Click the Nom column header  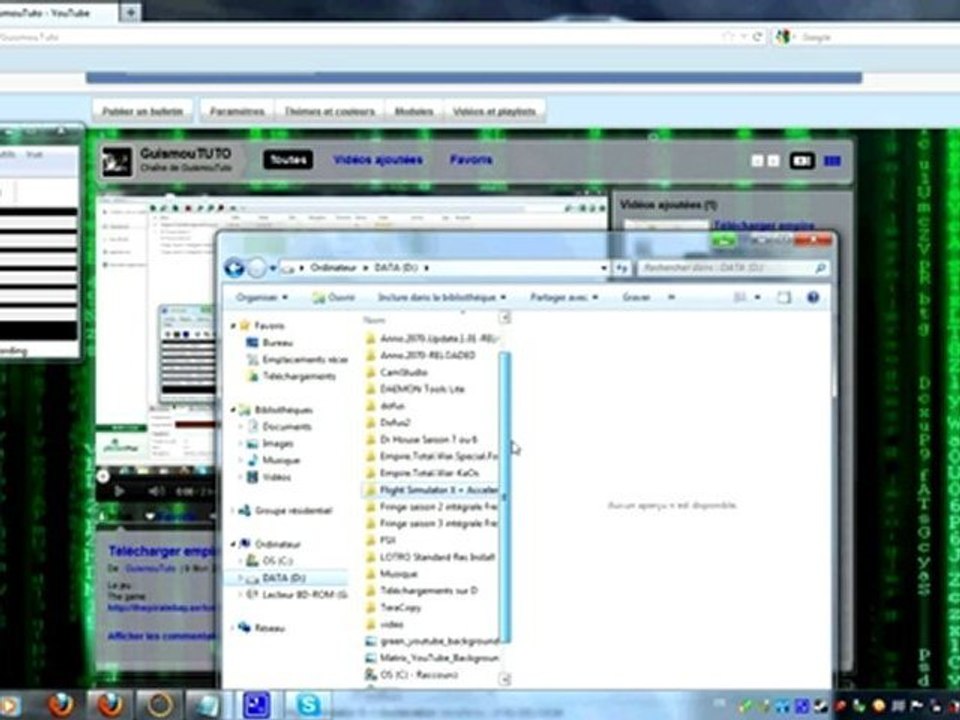click(x=374, y=320)
